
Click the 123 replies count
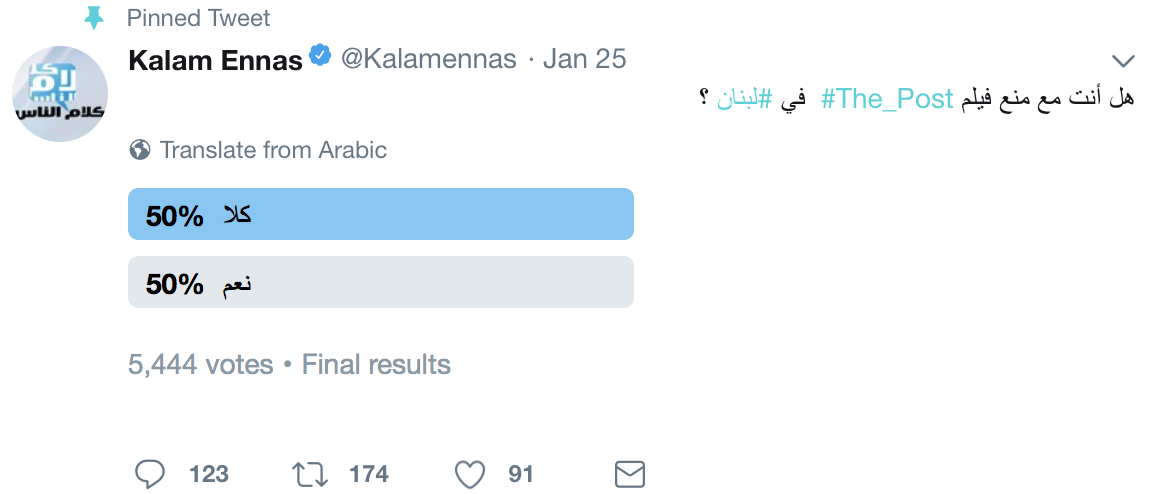click(208, 473)
